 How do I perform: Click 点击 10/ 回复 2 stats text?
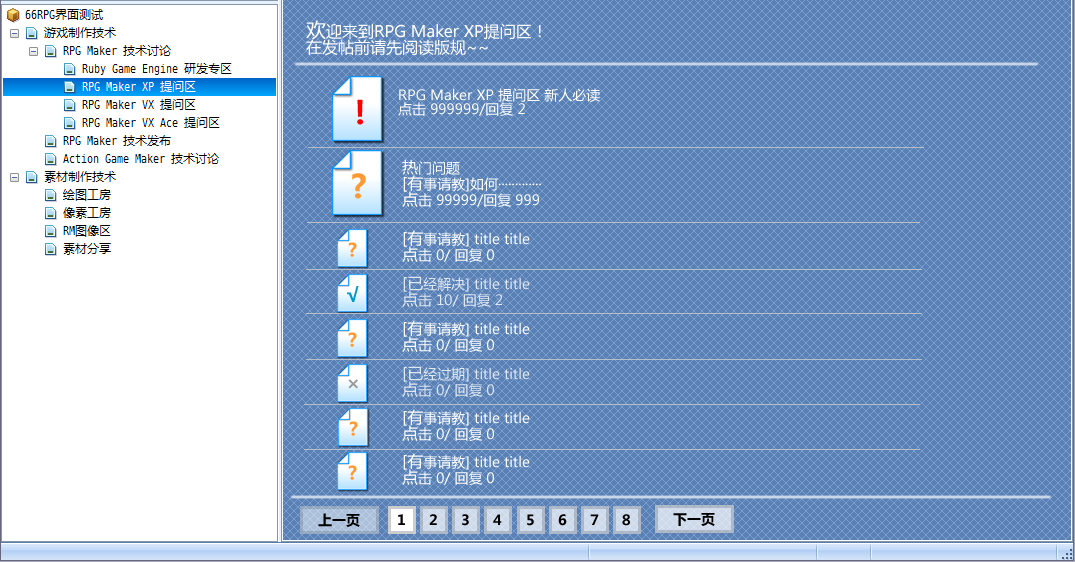[452, 300]
